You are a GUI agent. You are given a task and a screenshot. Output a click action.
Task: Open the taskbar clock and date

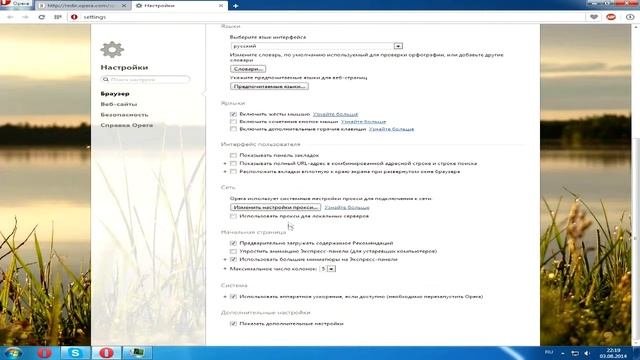(x=613, y=353)
